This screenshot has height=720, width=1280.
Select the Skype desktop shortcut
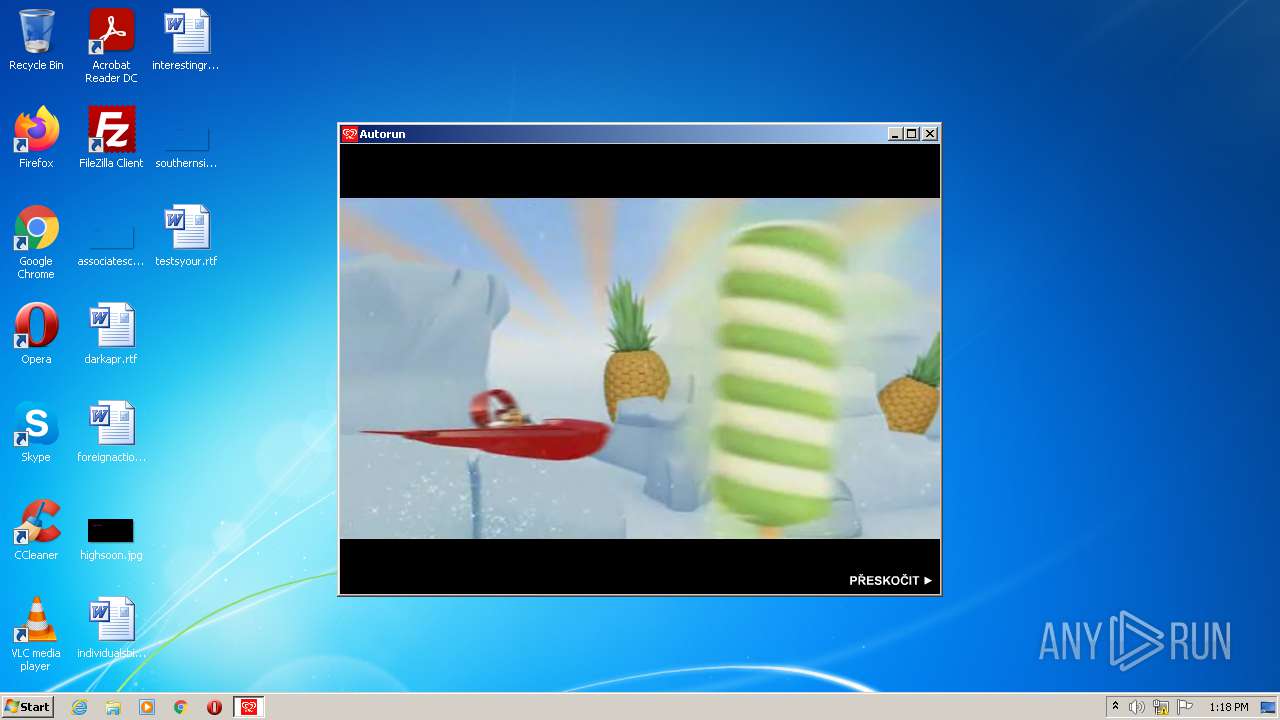[x=36, y=432]
